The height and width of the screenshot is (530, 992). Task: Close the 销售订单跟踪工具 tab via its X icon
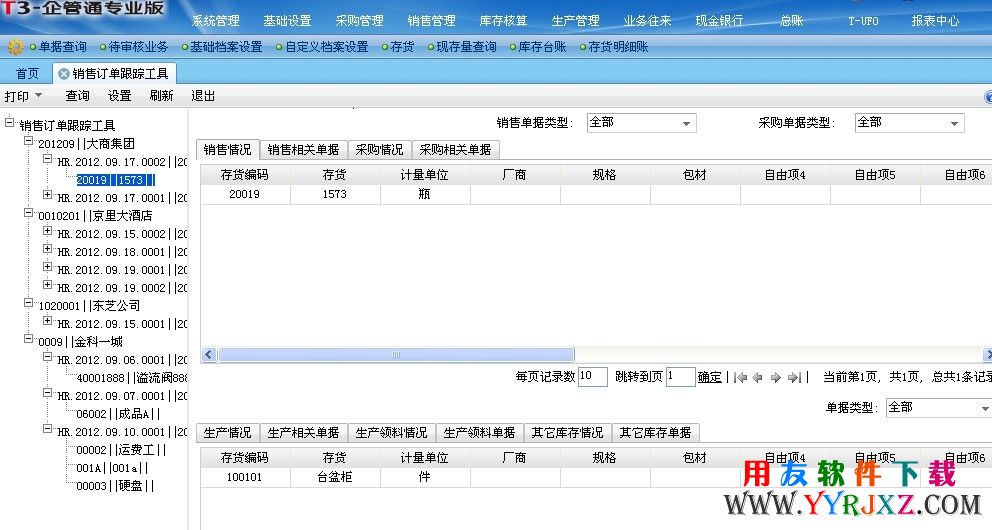tap(63, 74)
